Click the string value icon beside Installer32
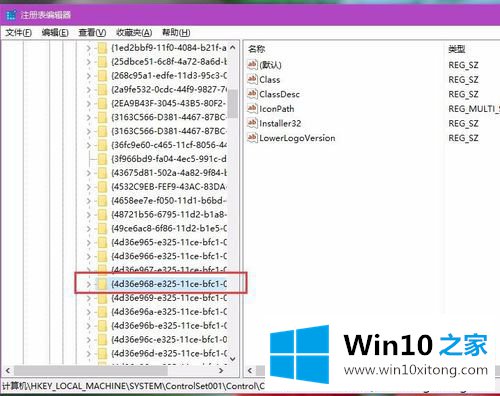 252,123
